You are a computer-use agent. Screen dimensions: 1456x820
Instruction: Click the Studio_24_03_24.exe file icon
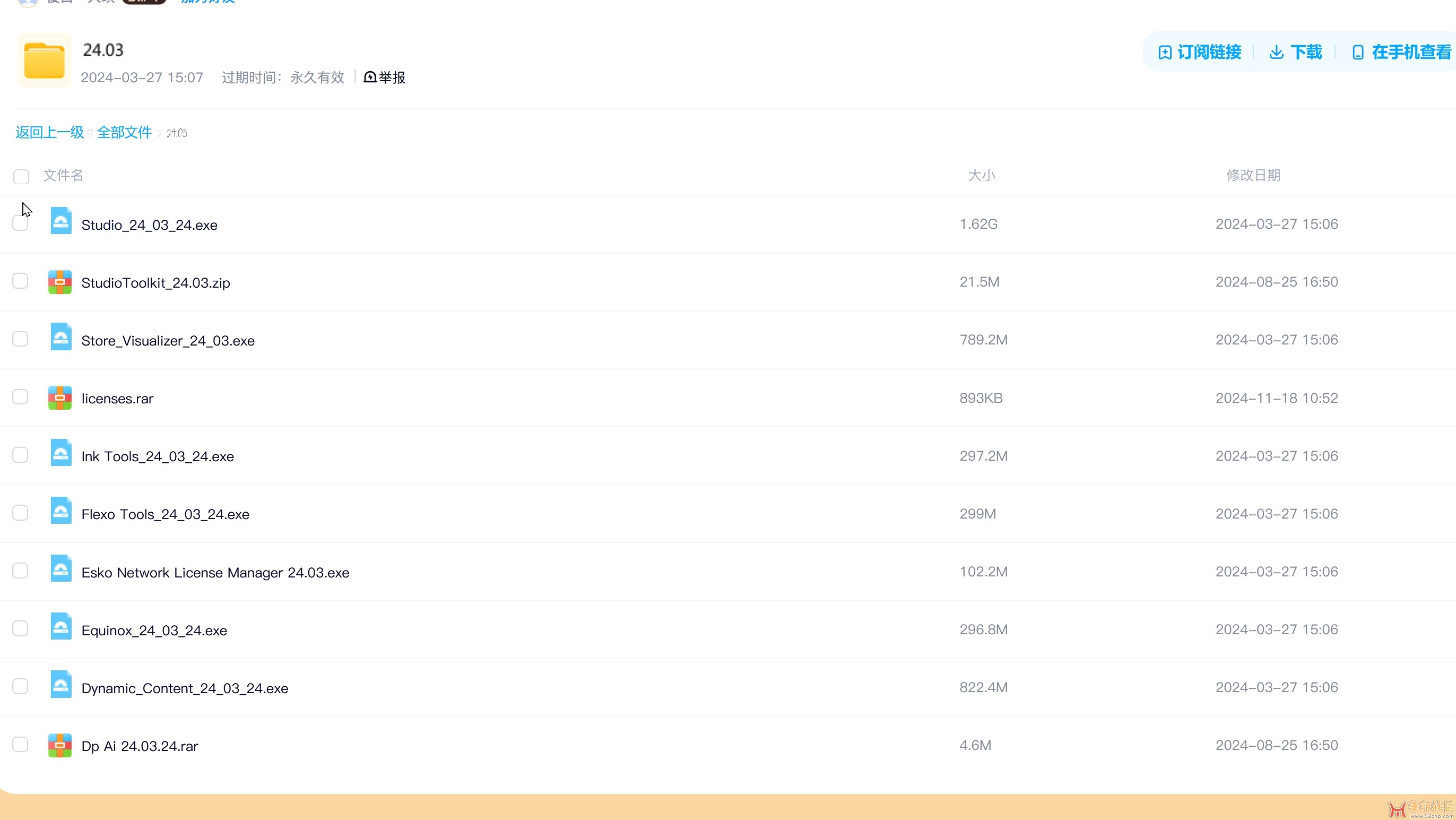[60, 221]
